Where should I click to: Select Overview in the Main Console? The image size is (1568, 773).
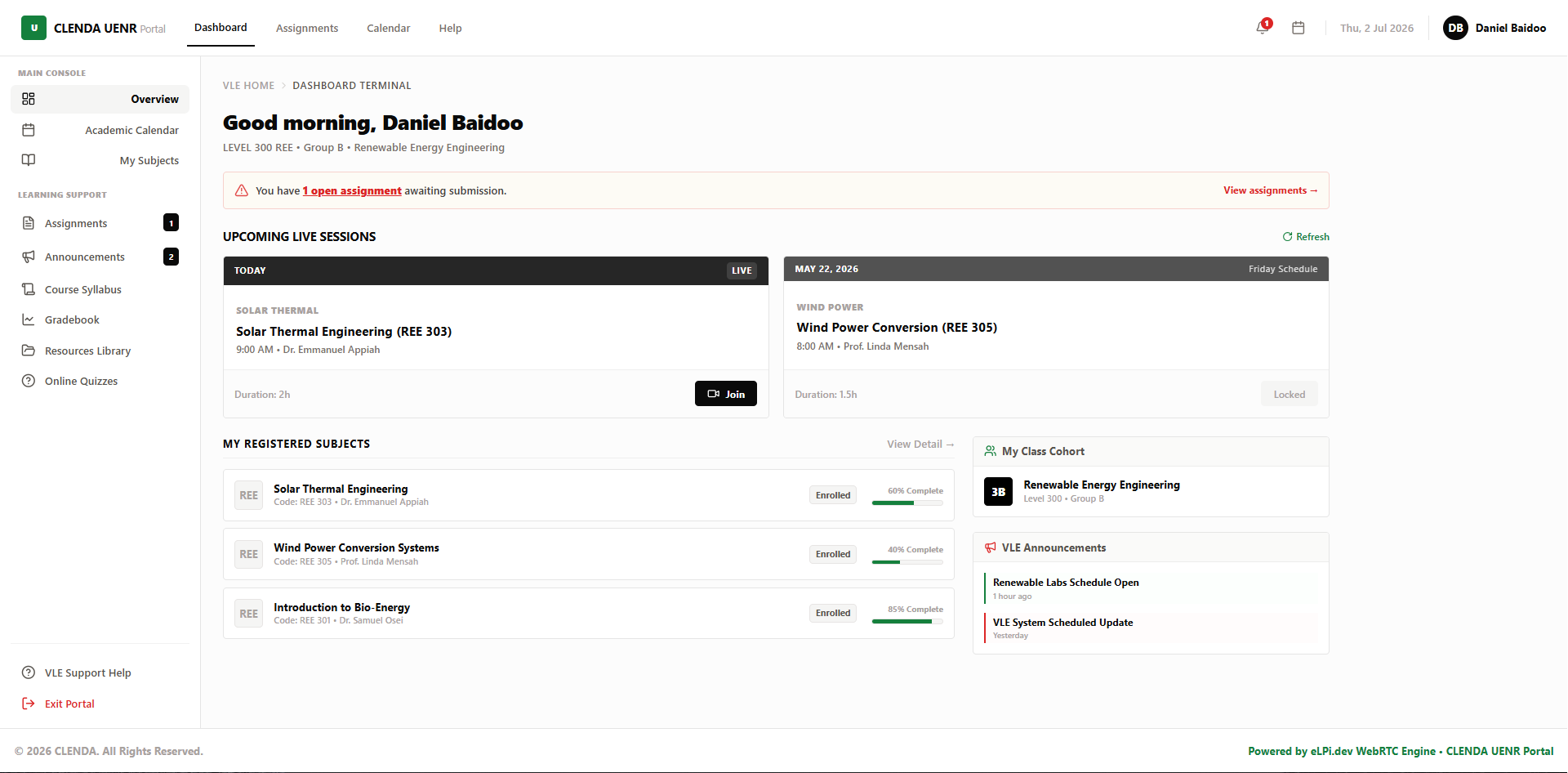pos(100,99)
